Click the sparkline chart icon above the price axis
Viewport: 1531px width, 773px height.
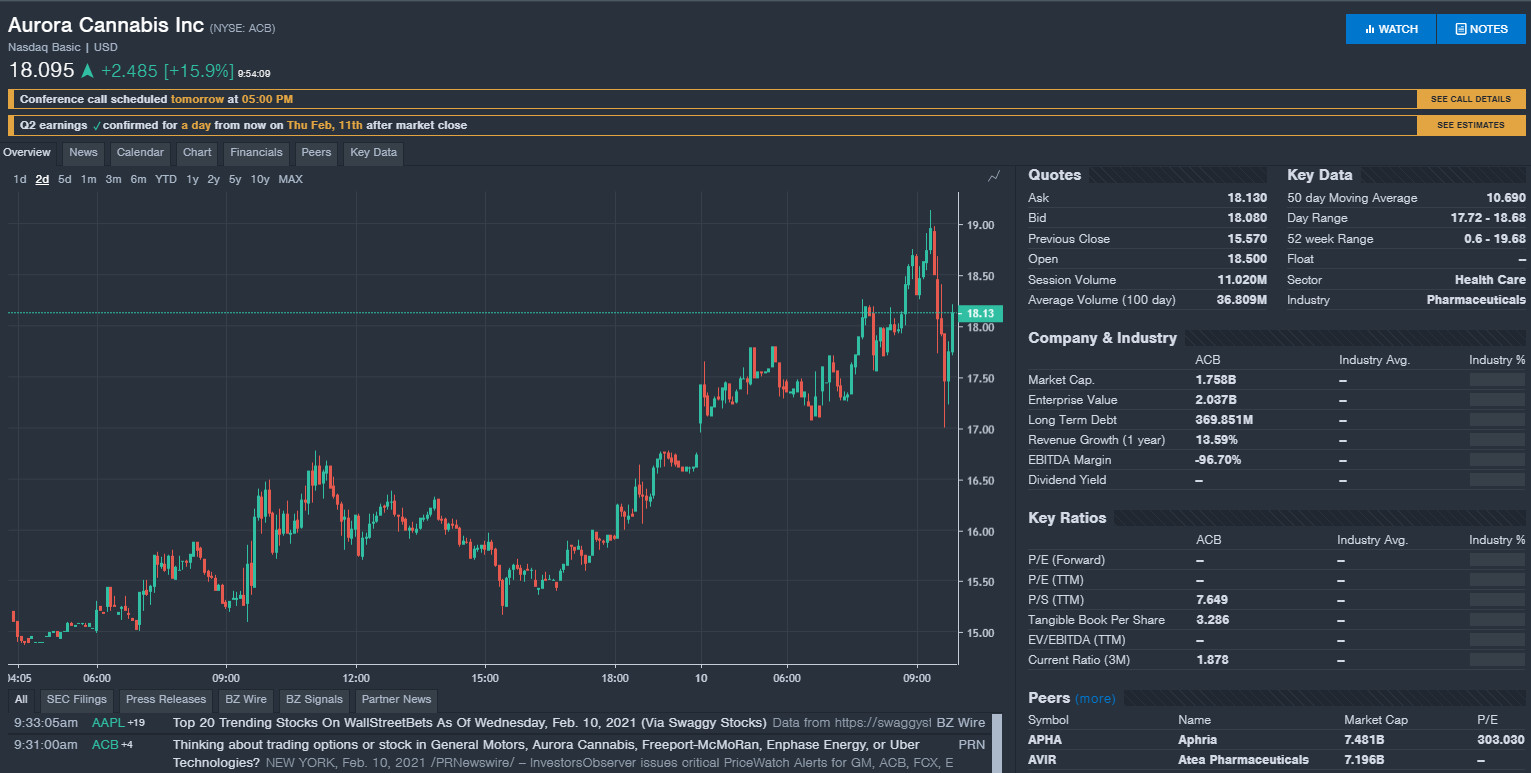click(x=993, y=175)
